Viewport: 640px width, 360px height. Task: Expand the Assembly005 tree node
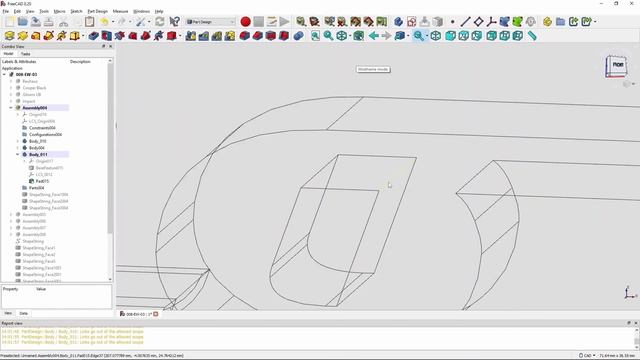(11, 214)
